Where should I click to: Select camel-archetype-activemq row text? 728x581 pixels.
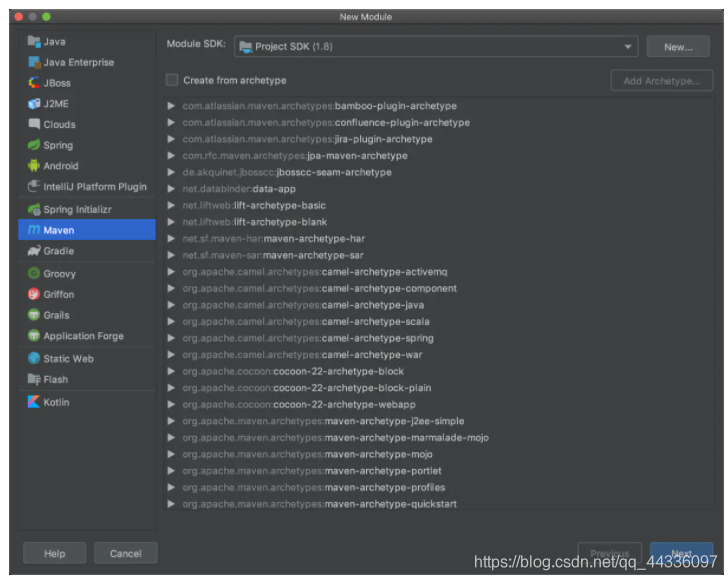coord(315,272)
